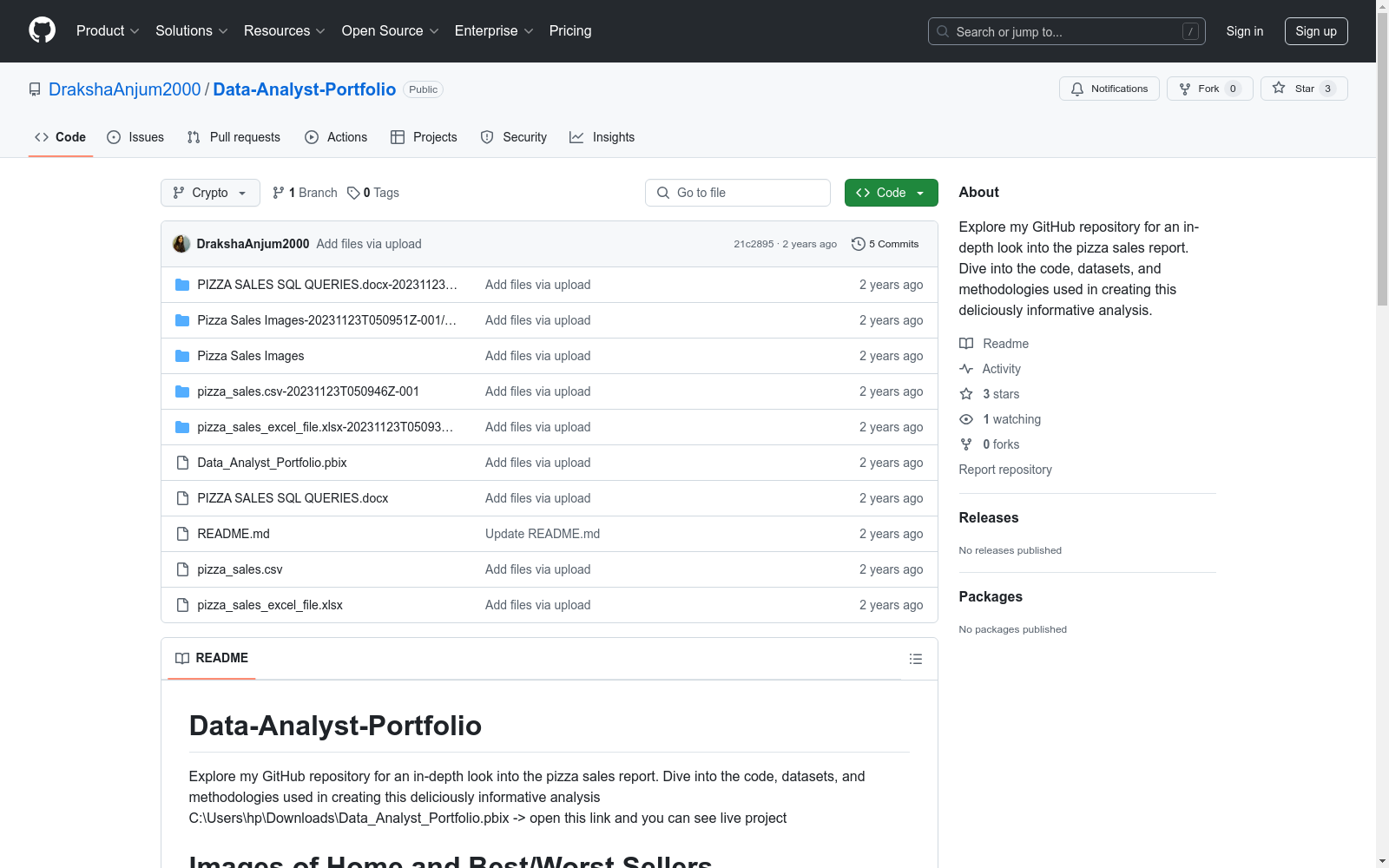Open the GitHub logo homepage
Image resolution: width=1389 pixels, height=868 pixels.
pyautogui.click(x=42, y=30)
